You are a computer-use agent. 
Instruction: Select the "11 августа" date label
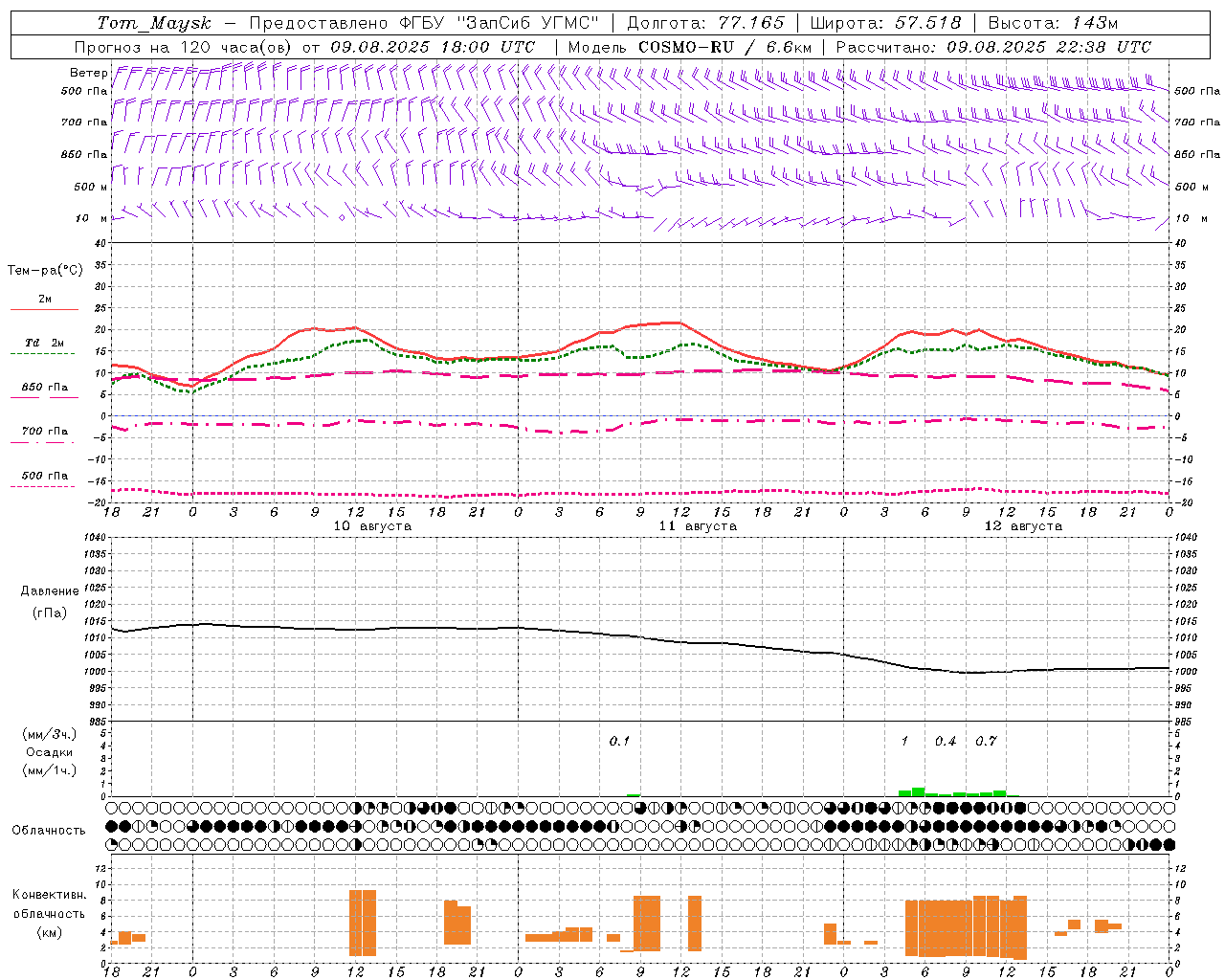pyautogui.click(x=698, y=526)
